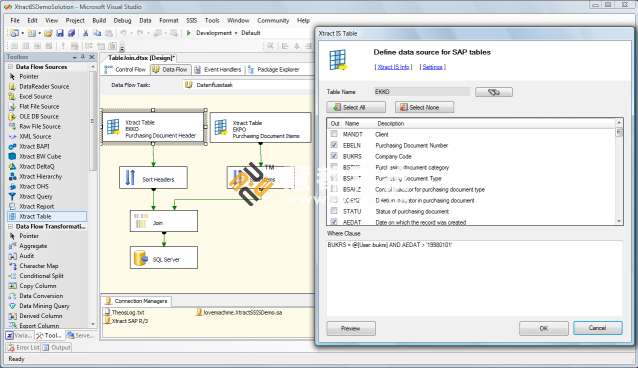This screenshot has width=638, height=368.
Task: Collapse the Data Flow Transformations group
Action: [10, 226]
